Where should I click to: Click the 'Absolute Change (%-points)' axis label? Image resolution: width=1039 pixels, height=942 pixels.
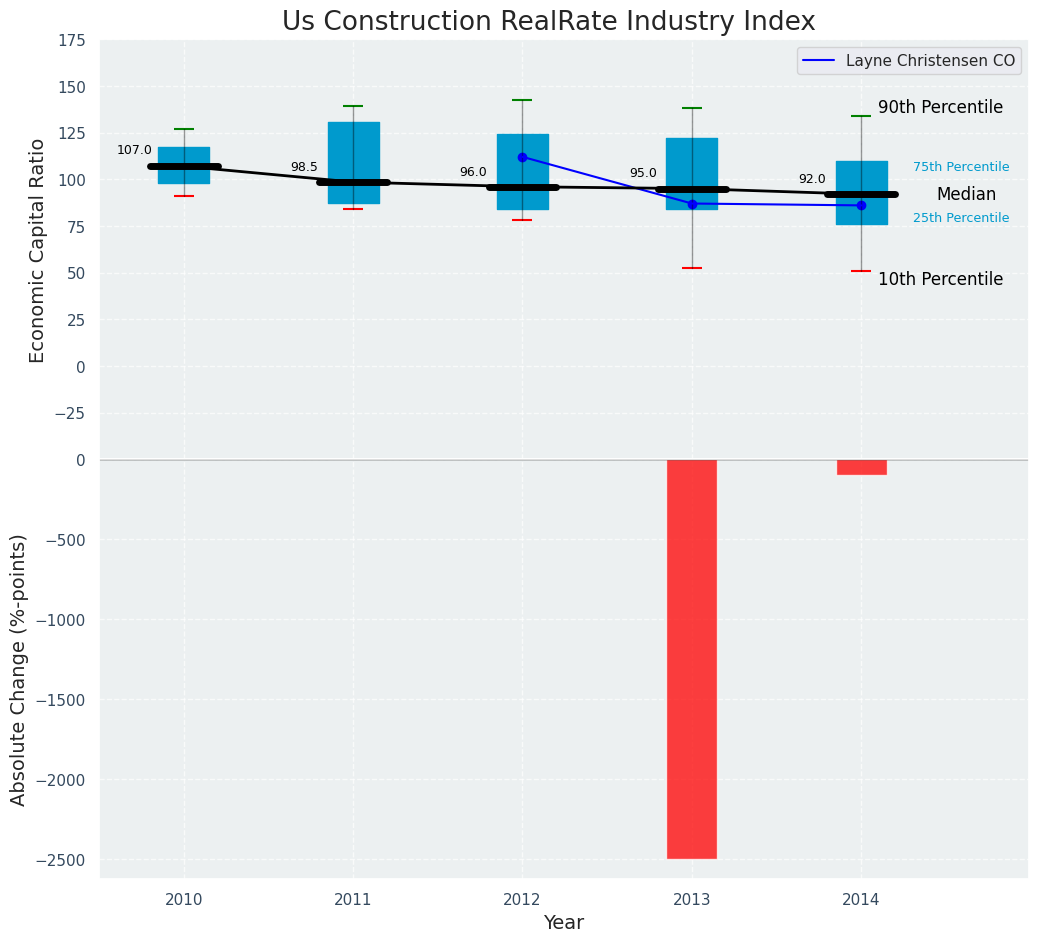click(18, 670)
